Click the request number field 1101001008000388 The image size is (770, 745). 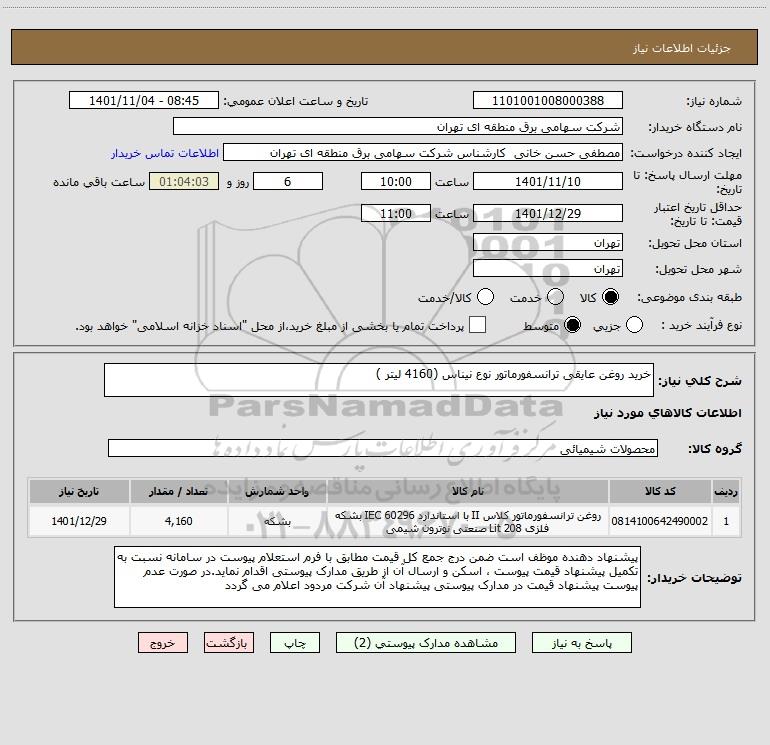coord(548,101)
